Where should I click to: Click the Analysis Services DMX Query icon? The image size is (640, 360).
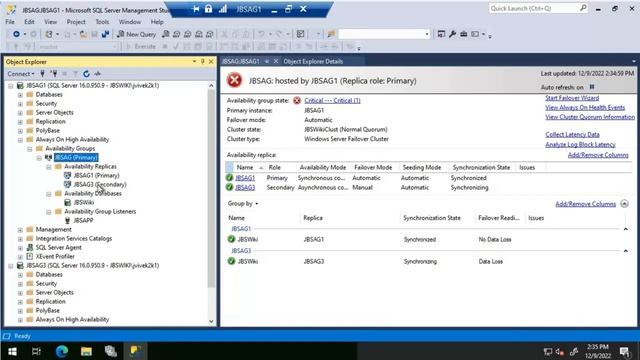[x=187, y=34]
